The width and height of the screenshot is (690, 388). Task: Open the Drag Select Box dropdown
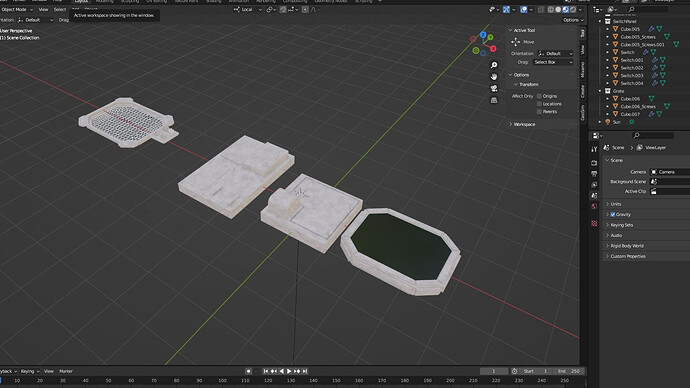553,62
